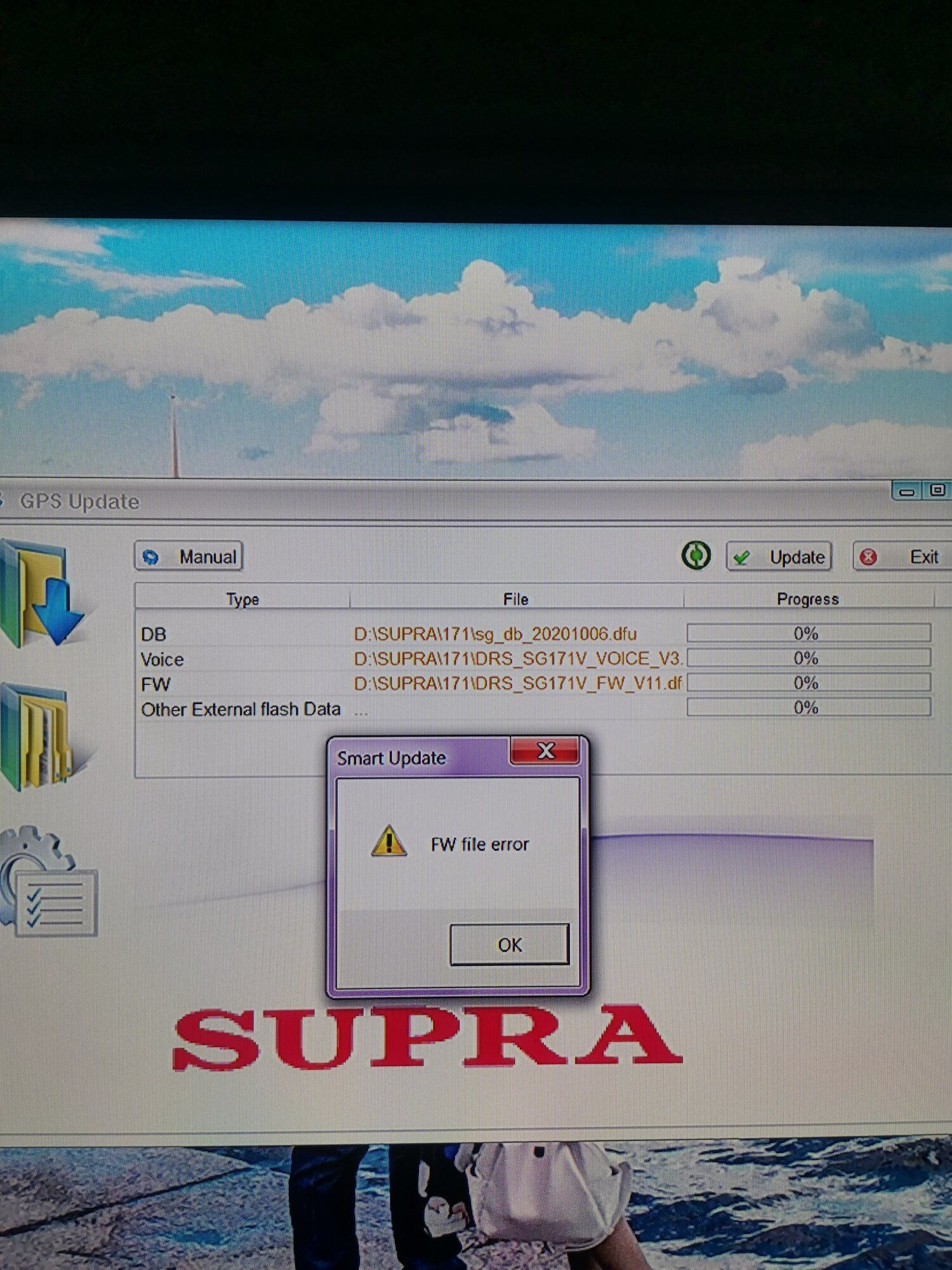Click the download folder icon in sidebar
The image size is (952, 1270).
(41, 594)
